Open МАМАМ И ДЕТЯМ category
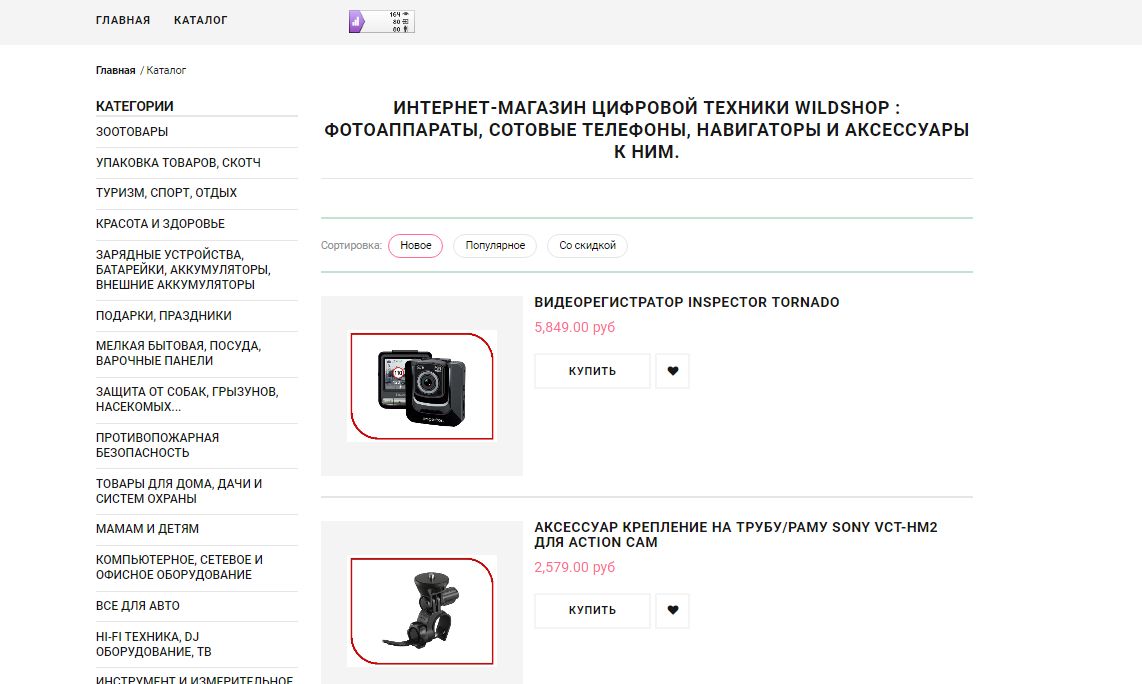Screen dimensions: 1142x684 tap(147, 529)
